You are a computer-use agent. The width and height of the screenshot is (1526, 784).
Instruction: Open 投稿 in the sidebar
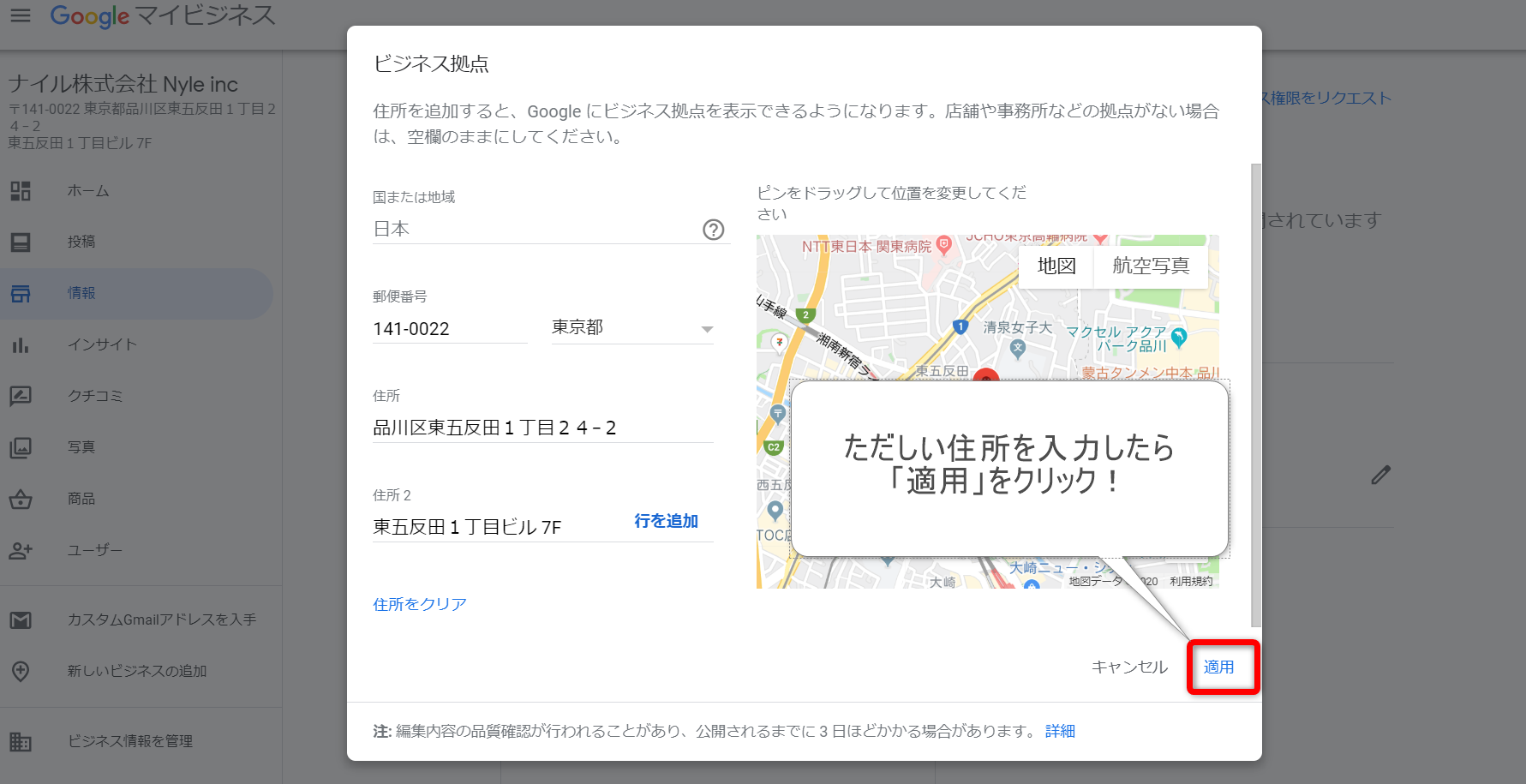pos(81,242)
